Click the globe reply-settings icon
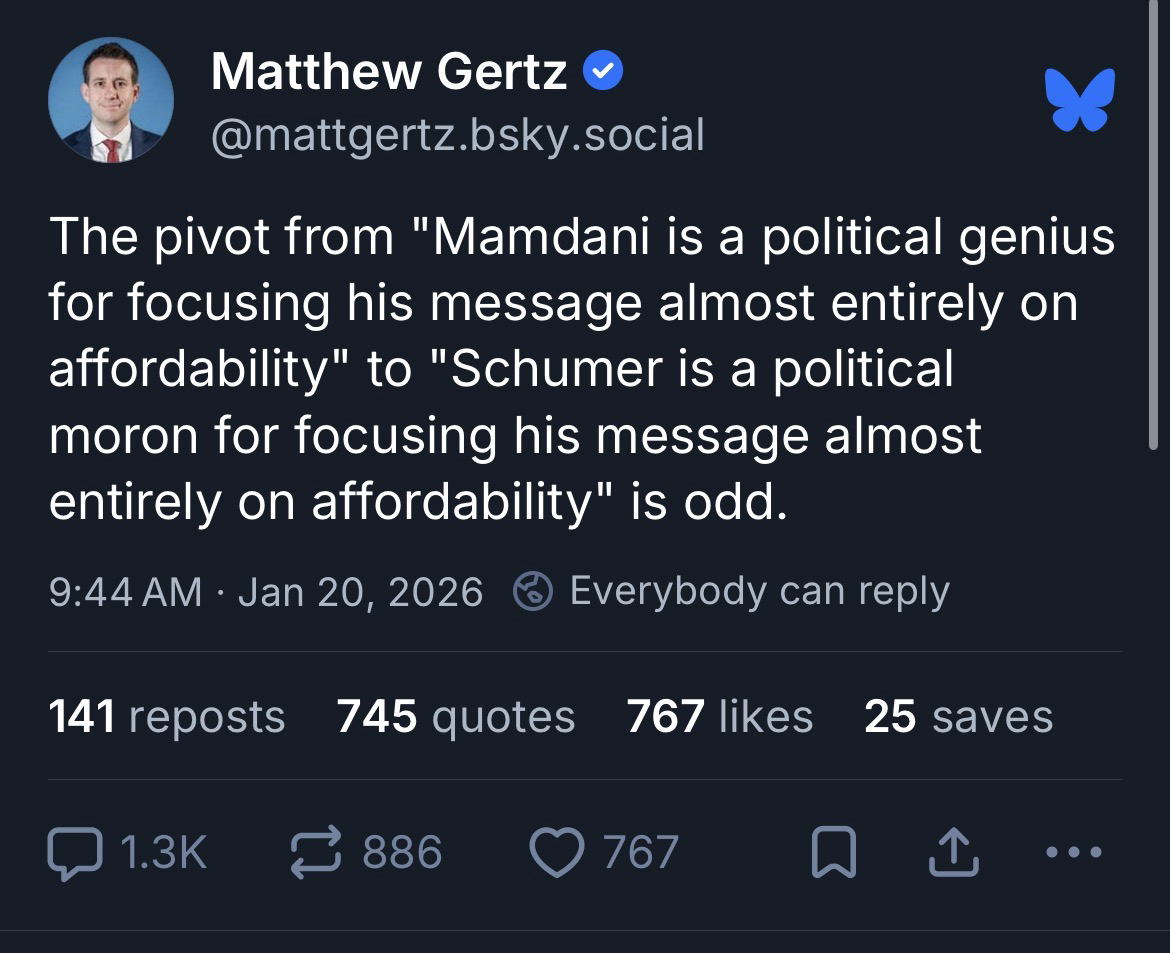Screen dimensions: 1170x953 pos(533,591)
